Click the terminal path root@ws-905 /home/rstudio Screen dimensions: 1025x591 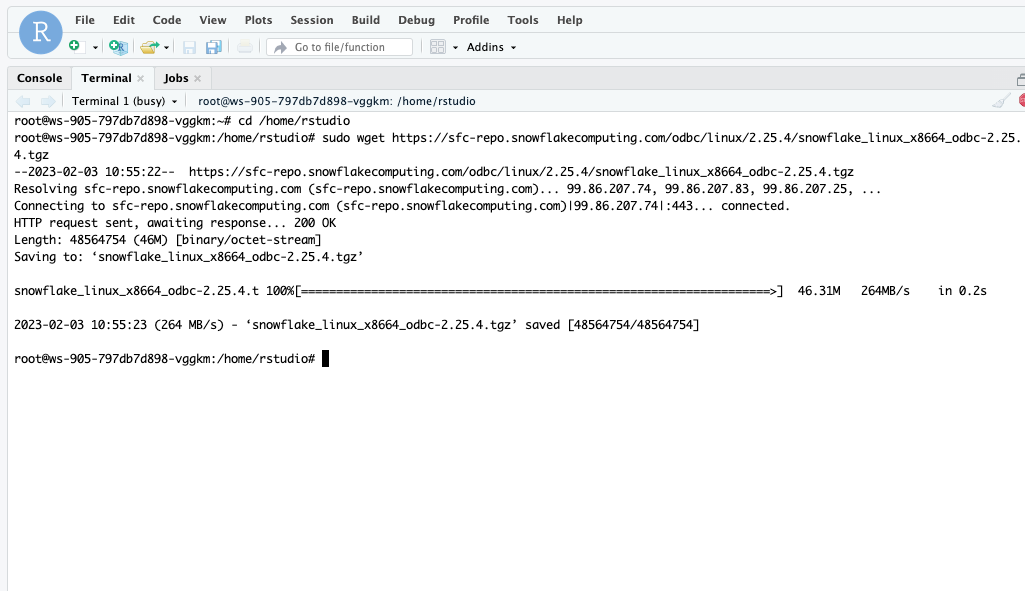pyautogui.click(x=337, y=101)
